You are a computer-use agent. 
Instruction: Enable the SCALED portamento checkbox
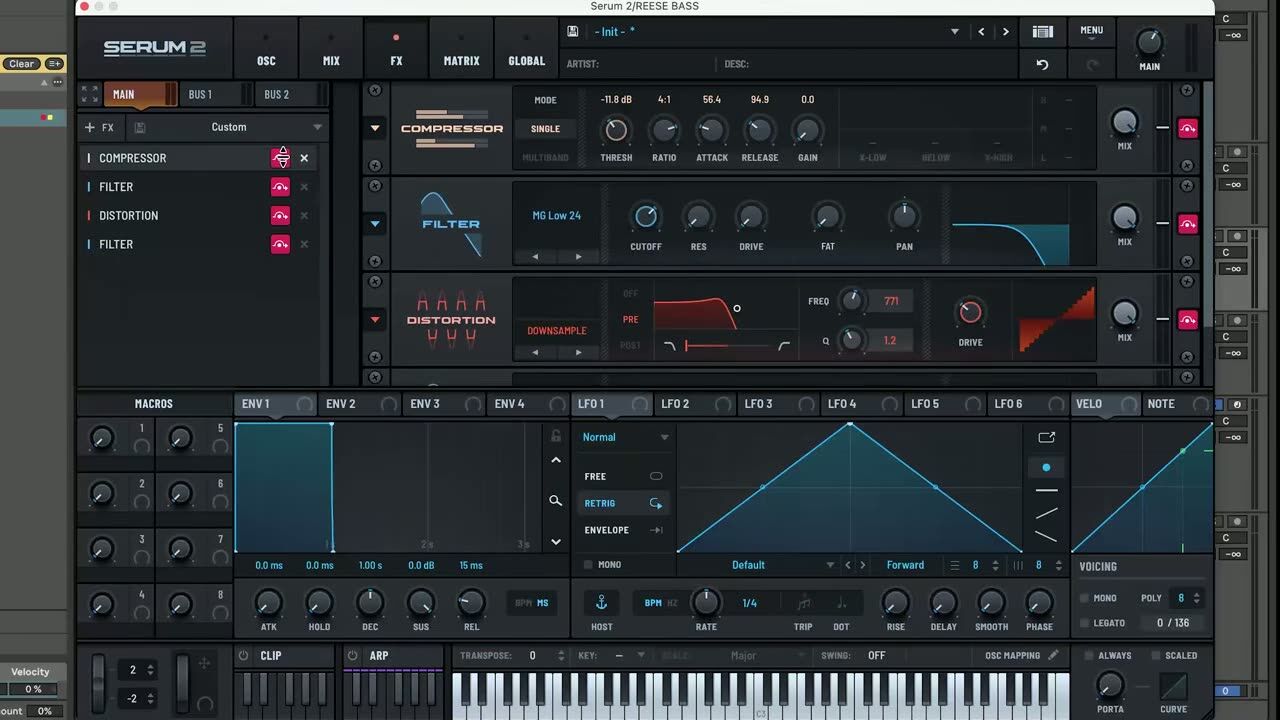click(1156, 656)
